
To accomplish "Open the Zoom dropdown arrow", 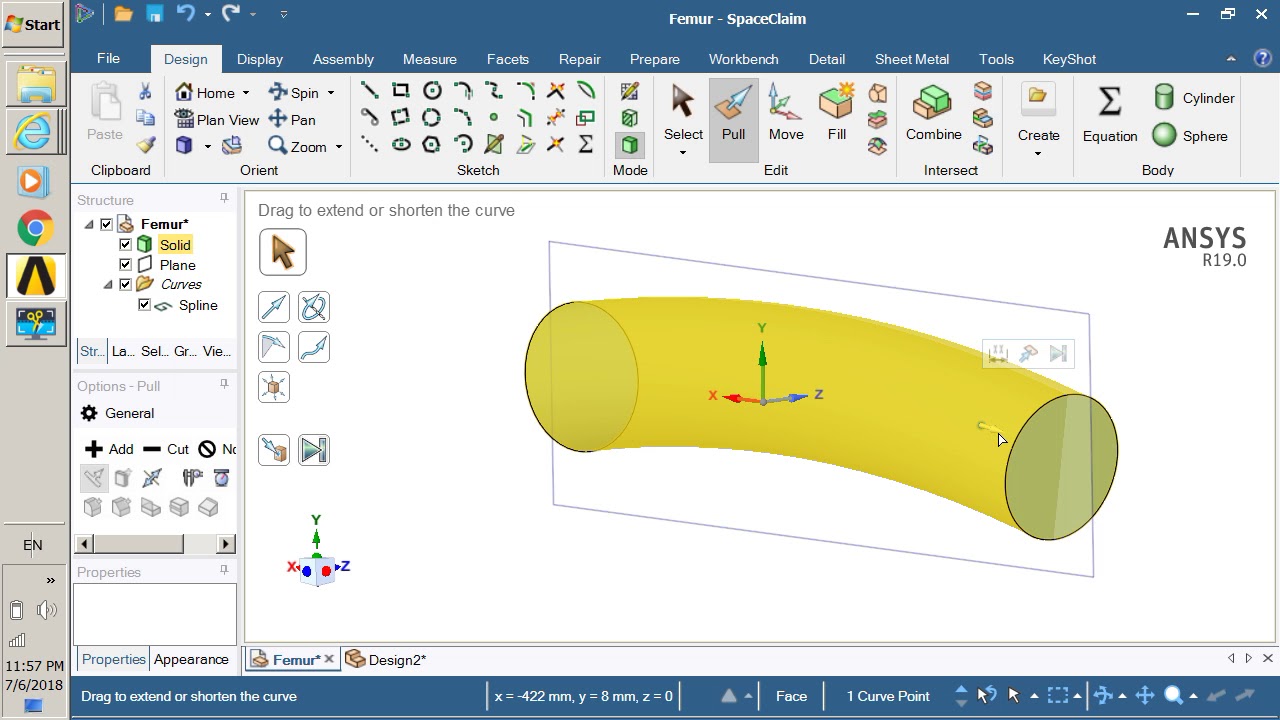I will coord(338,147).
